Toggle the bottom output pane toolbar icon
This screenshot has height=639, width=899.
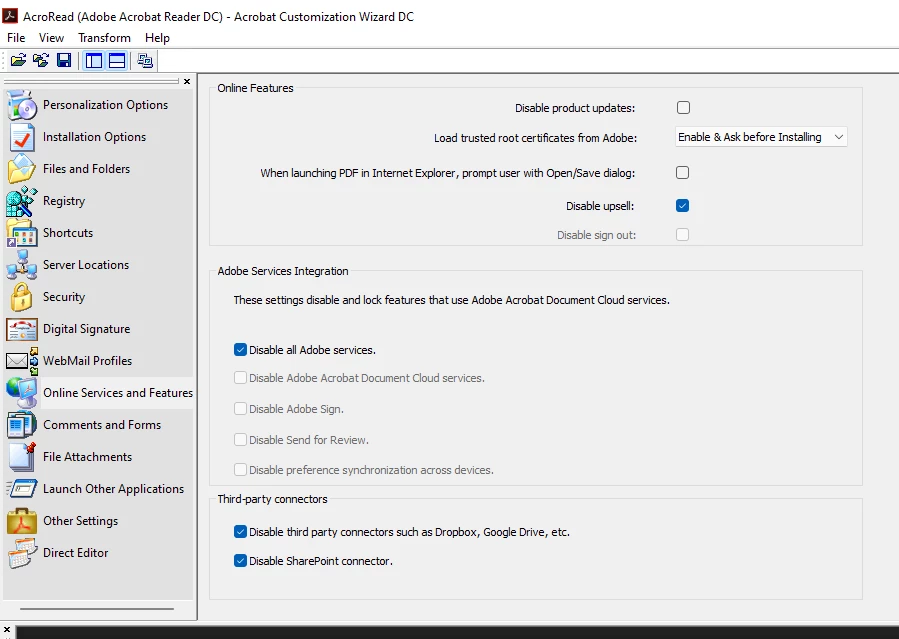117,60
